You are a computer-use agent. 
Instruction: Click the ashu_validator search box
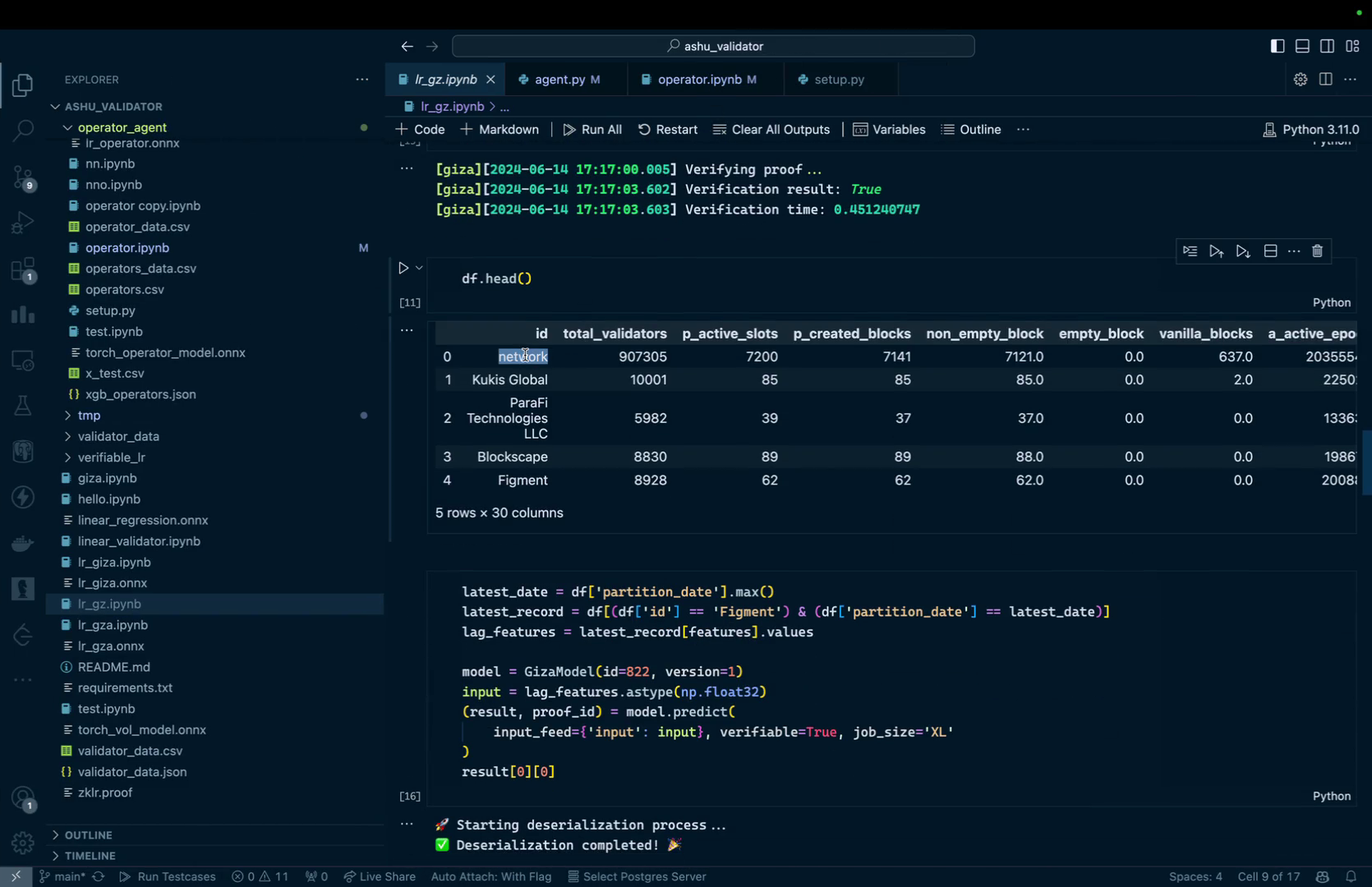[x=713, y=47]
